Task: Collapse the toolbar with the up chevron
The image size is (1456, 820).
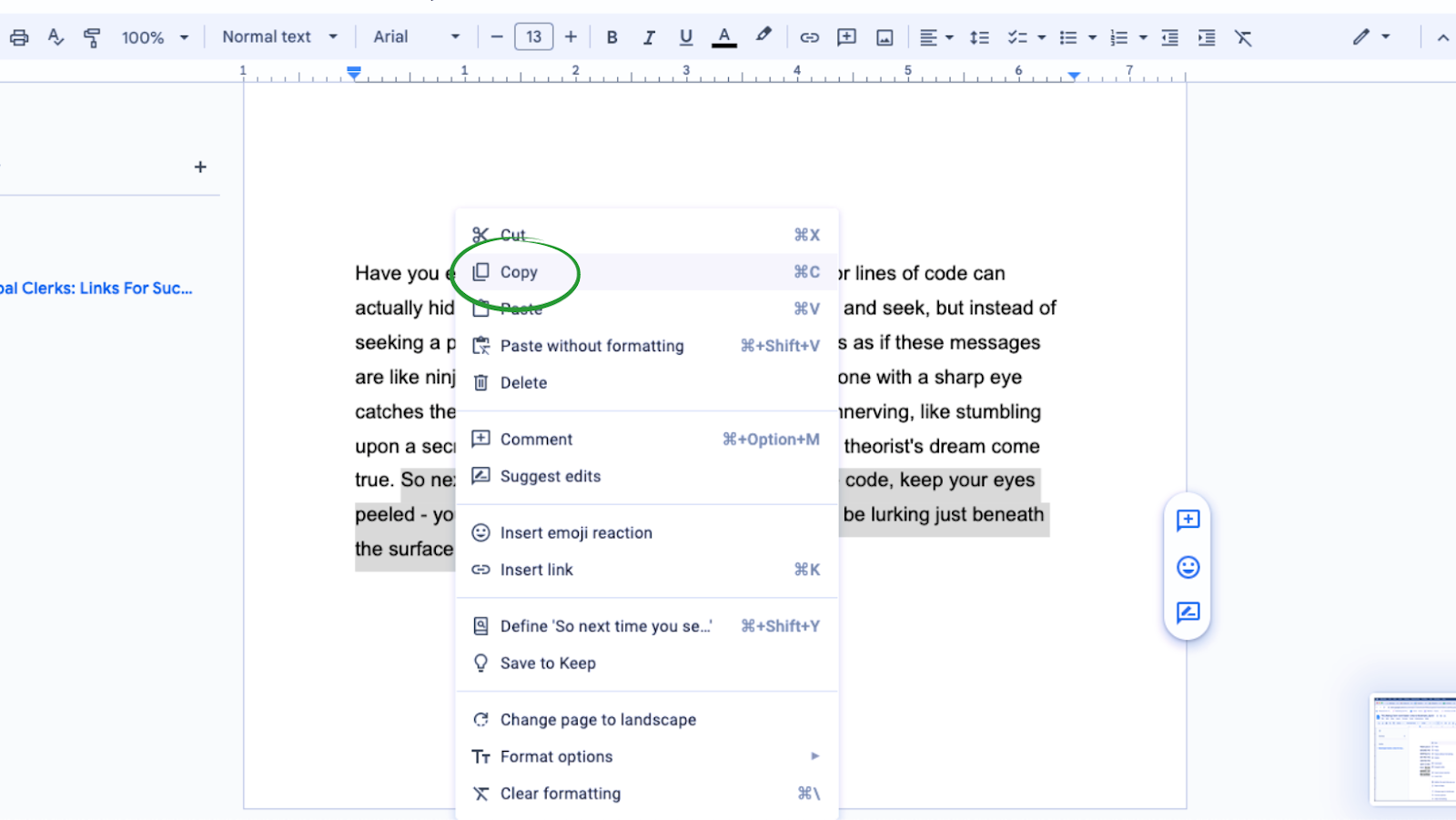Action: click(1443, 37)
